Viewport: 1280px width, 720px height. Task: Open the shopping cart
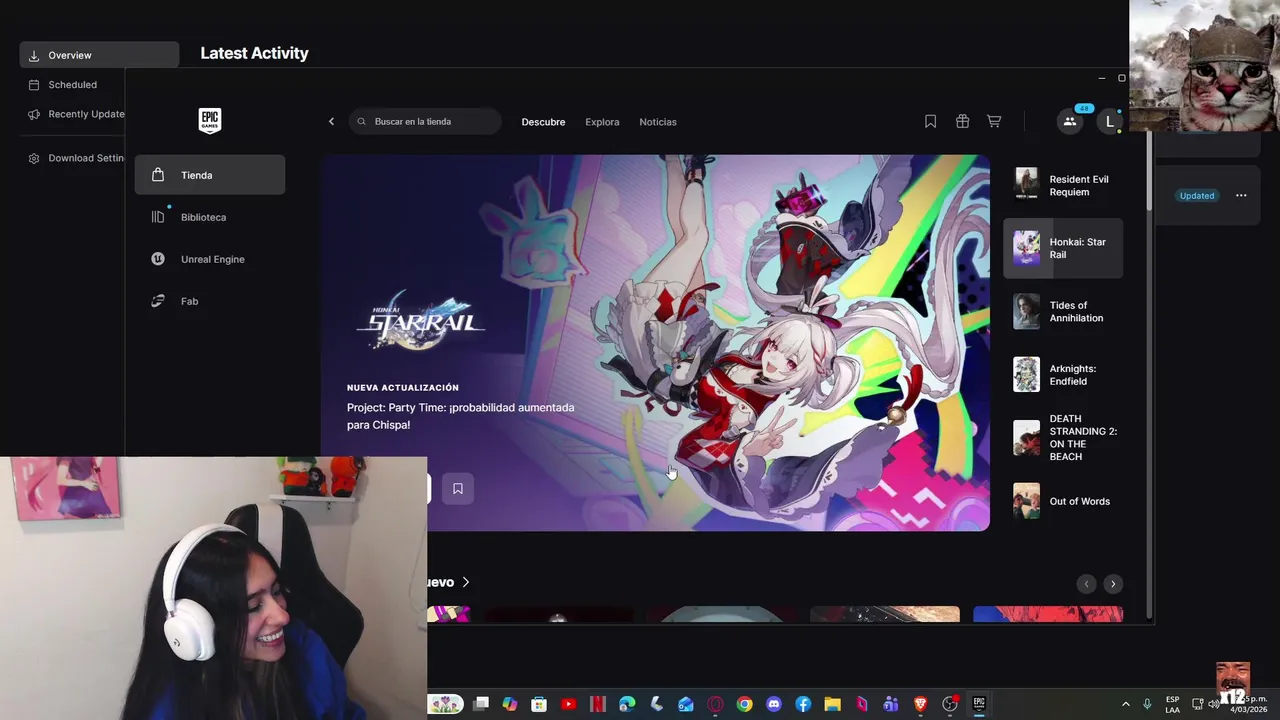click(x=994, y=122)
